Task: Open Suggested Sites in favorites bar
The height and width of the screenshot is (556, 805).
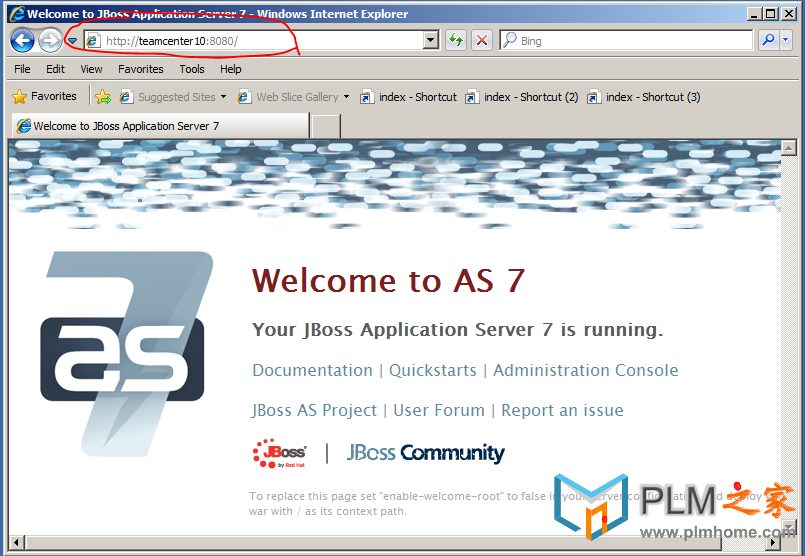Action: click(x=173, y=97)
